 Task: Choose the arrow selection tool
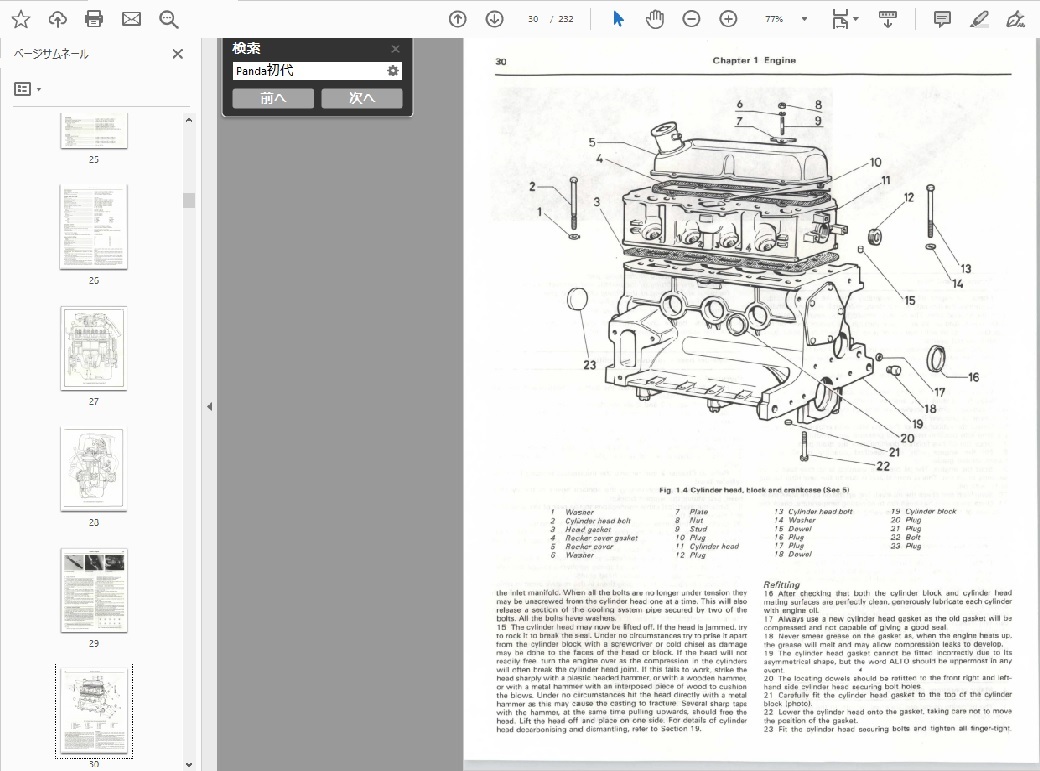pos(618,19)
